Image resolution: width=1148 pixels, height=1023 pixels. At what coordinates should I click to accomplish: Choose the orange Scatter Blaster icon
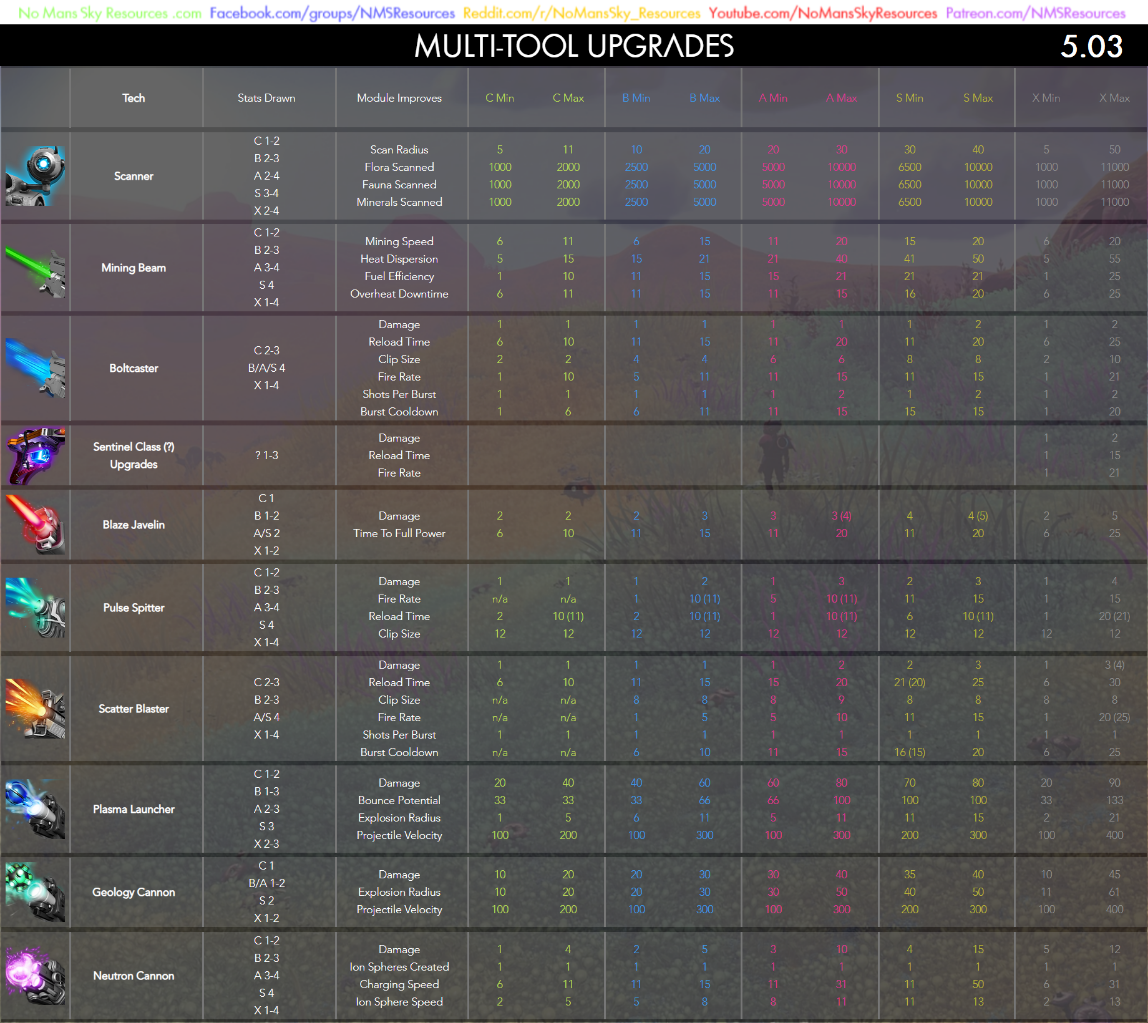[35, 708]
